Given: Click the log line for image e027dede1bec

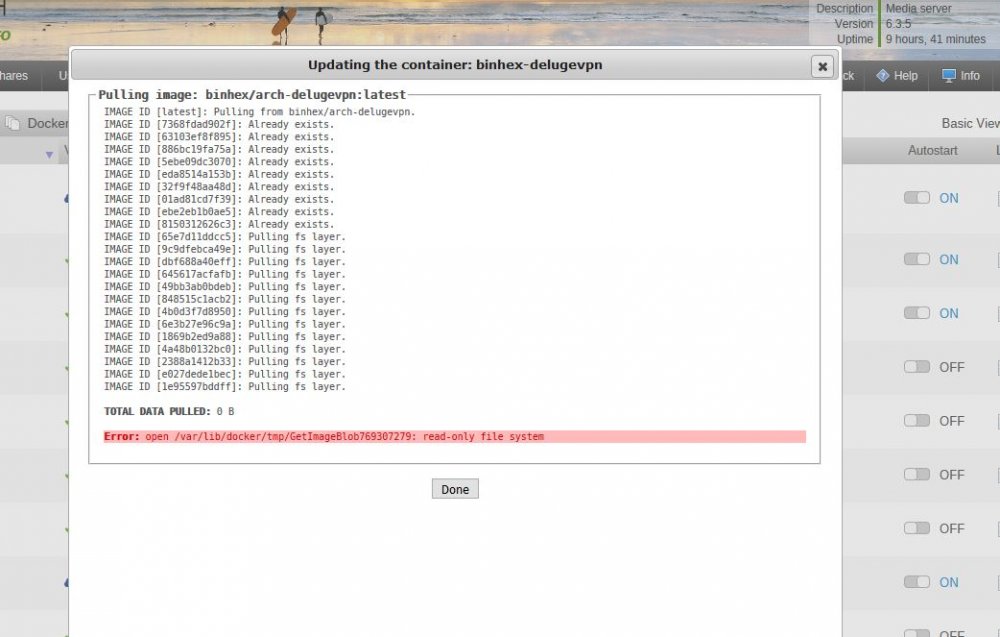Looking at the screenshot, I should click(224, 374).
